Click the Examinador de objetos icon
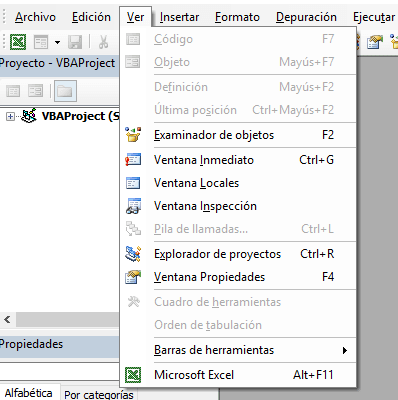This screenshot has width=398, height=400. pyautogui.click(x=133, y=135)
